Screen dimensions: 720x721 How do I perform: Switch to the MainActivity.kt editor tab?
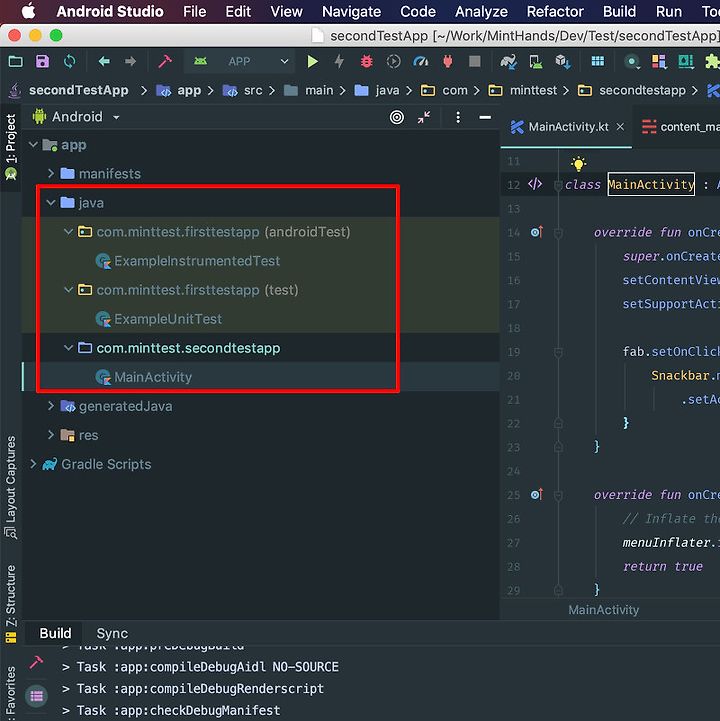pyautogui.click(x=568, y=127)
